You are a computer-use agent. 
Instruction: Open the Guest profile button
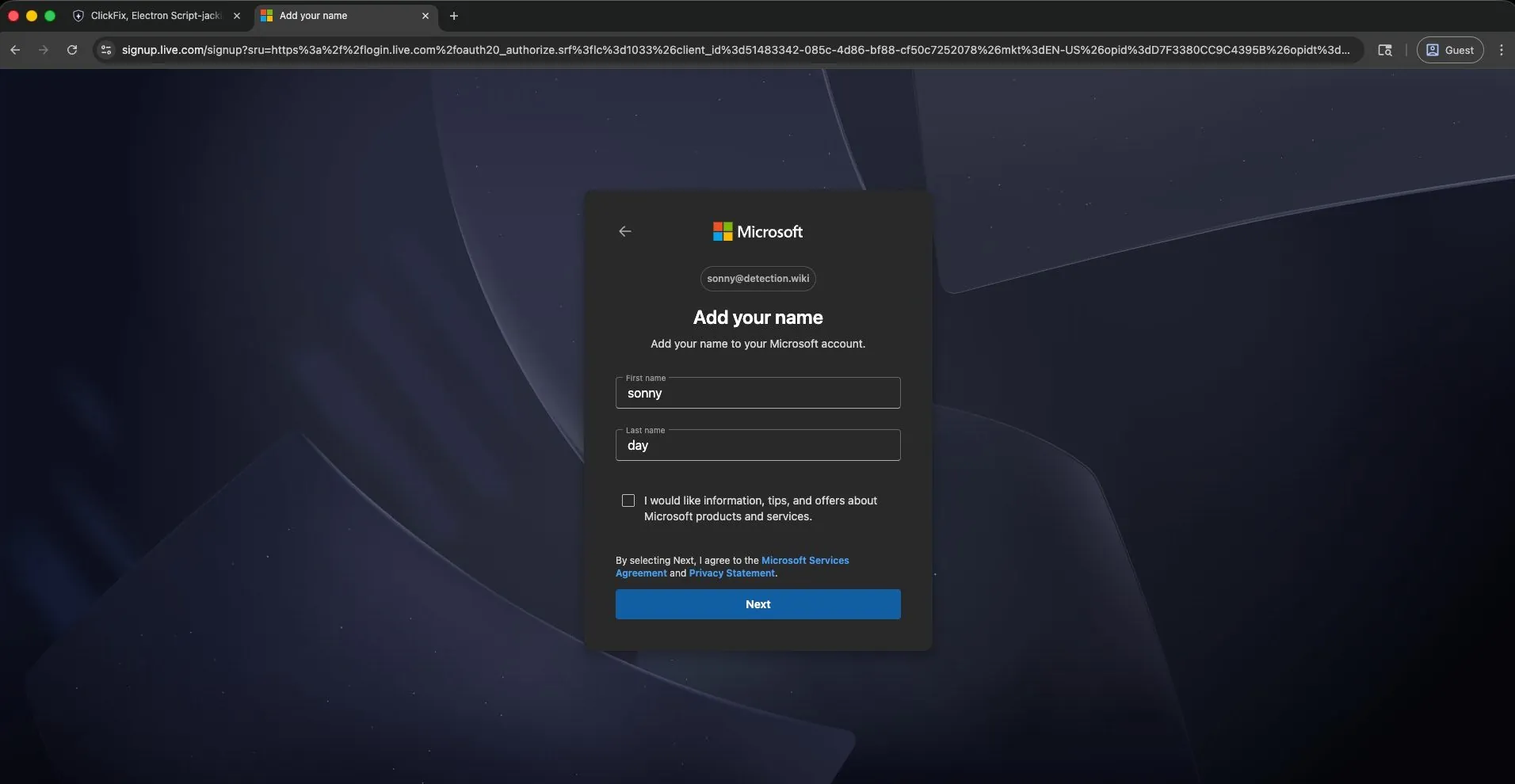[1450, 50]
